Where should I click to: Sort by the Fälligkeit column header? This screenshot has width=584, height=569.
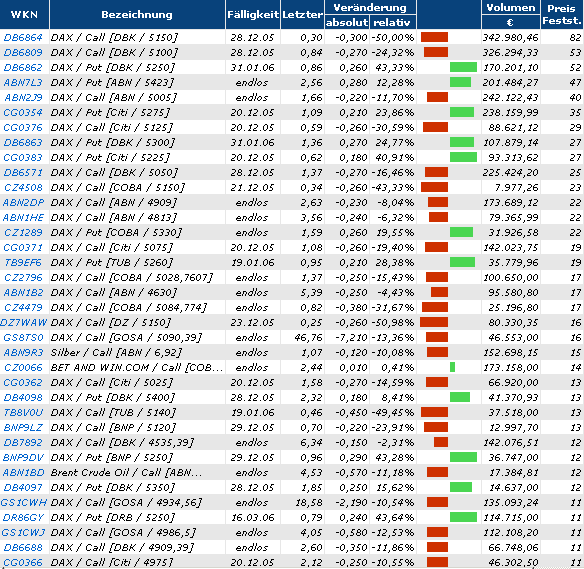click(x=253, y=15)
